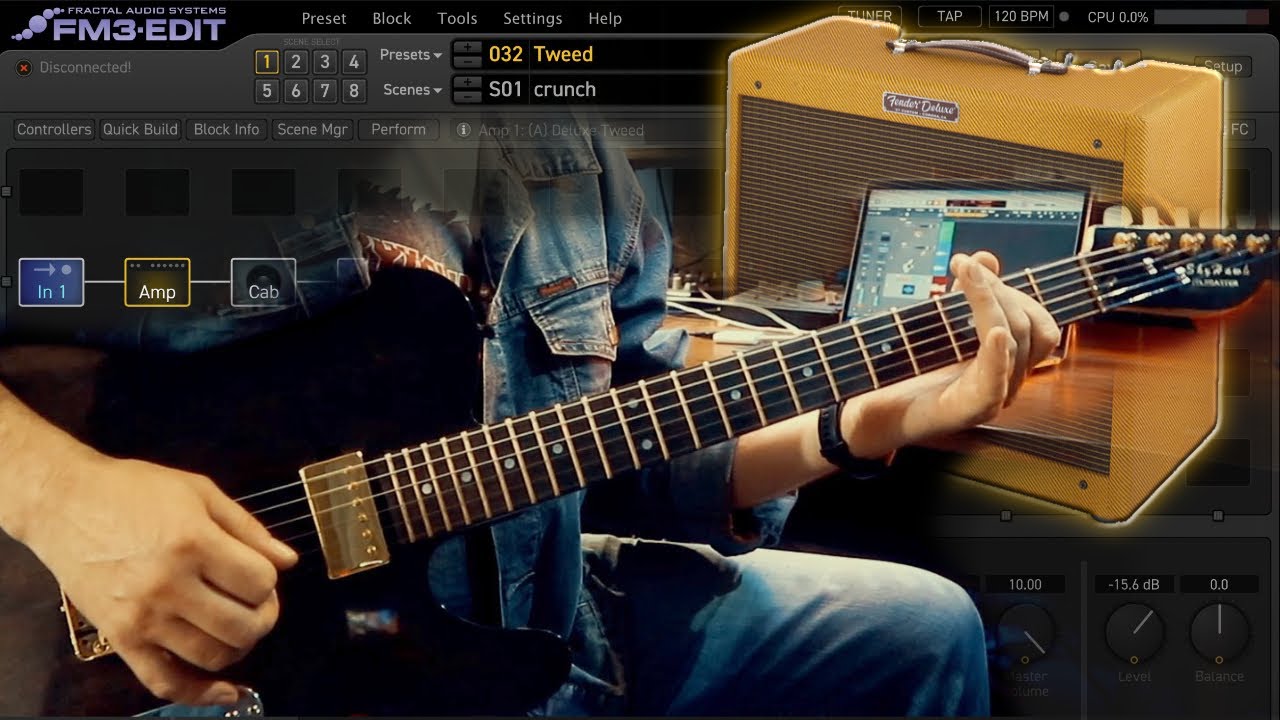
Task: Select scene 8 button
Action: (x=353, y=91)
